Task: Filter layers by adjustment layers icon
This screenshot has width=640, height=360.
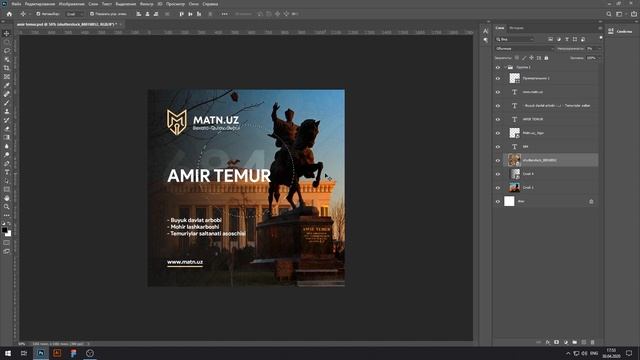Action: pyautogui.click(x=558, y=39)
